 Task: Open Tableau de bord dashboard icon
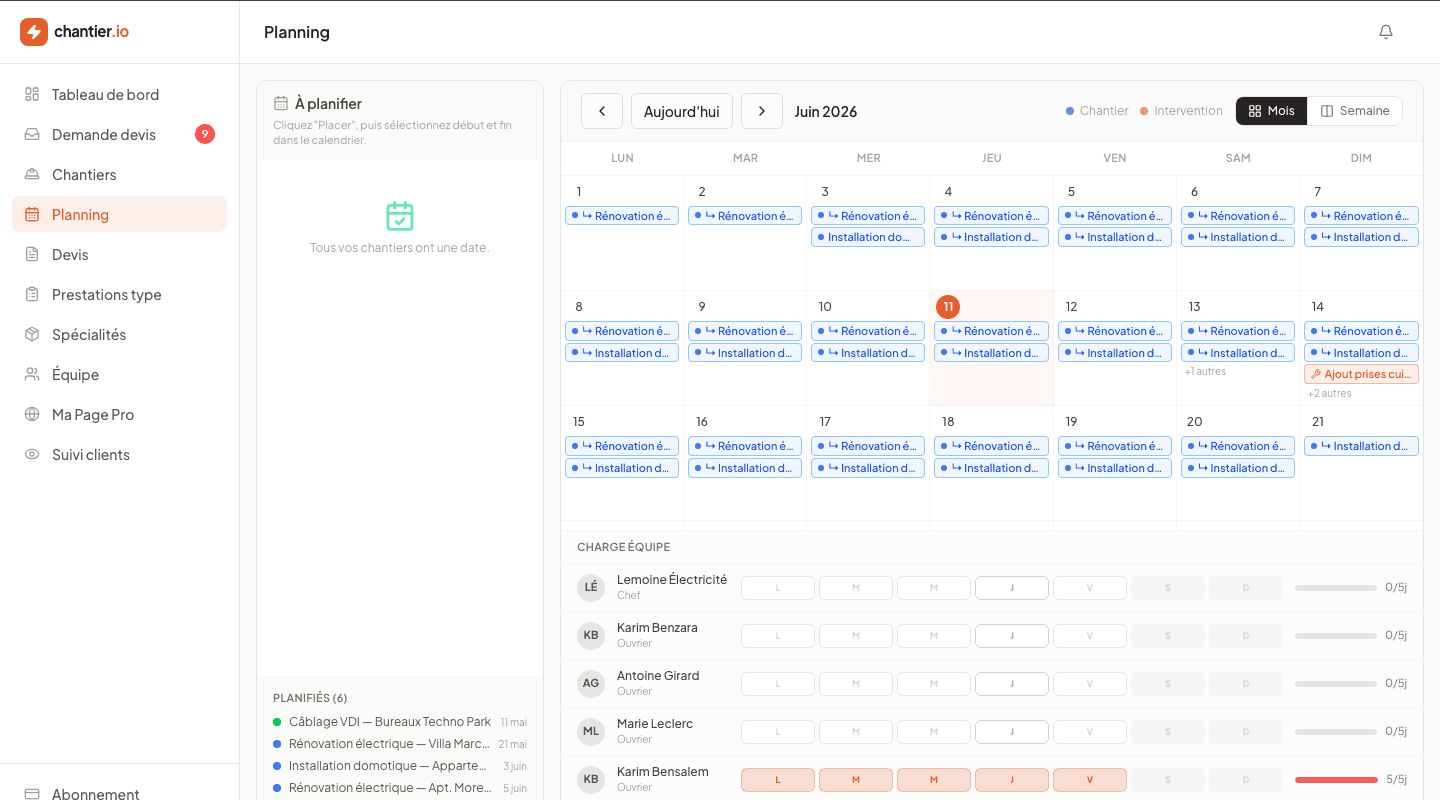click(32, 95)
